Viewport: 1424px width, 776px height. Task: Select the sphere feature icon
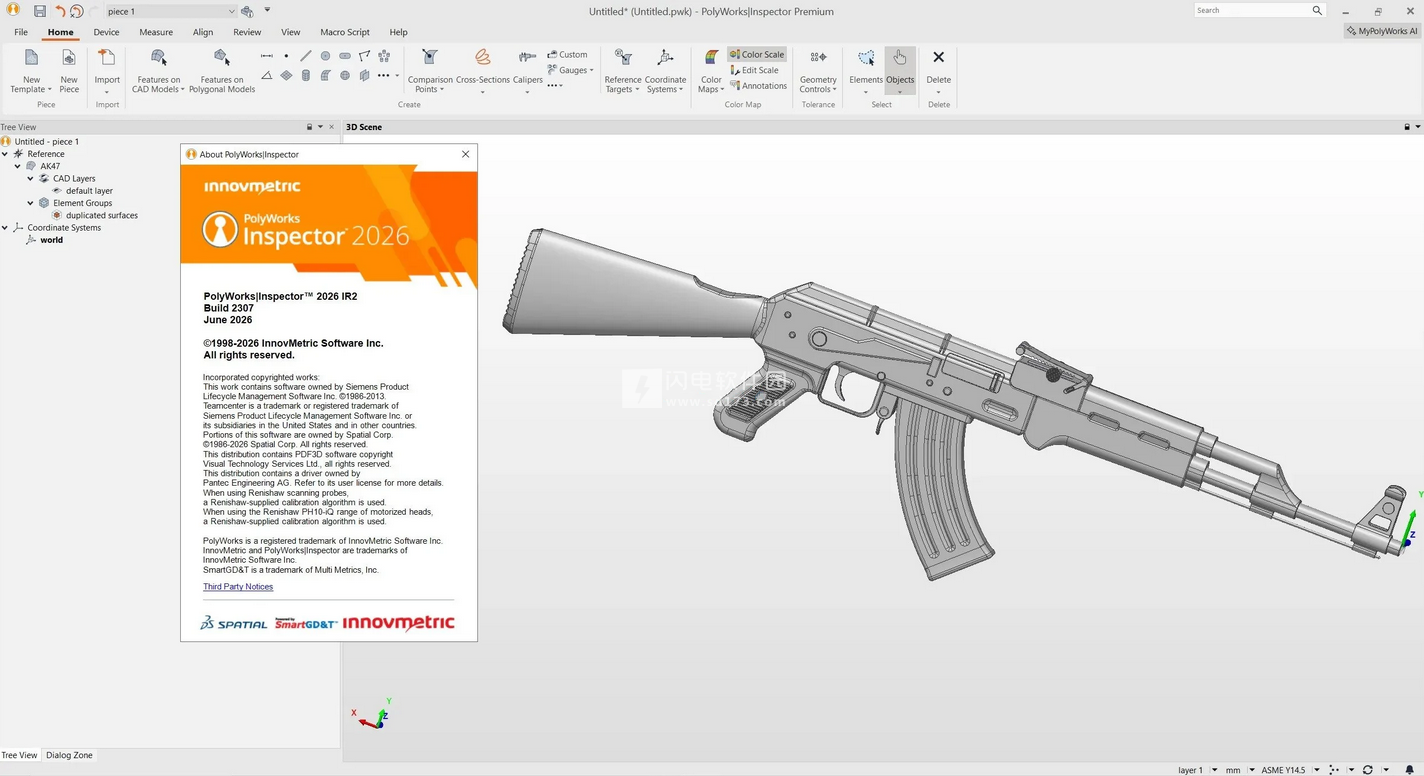(x=345, y=75)
